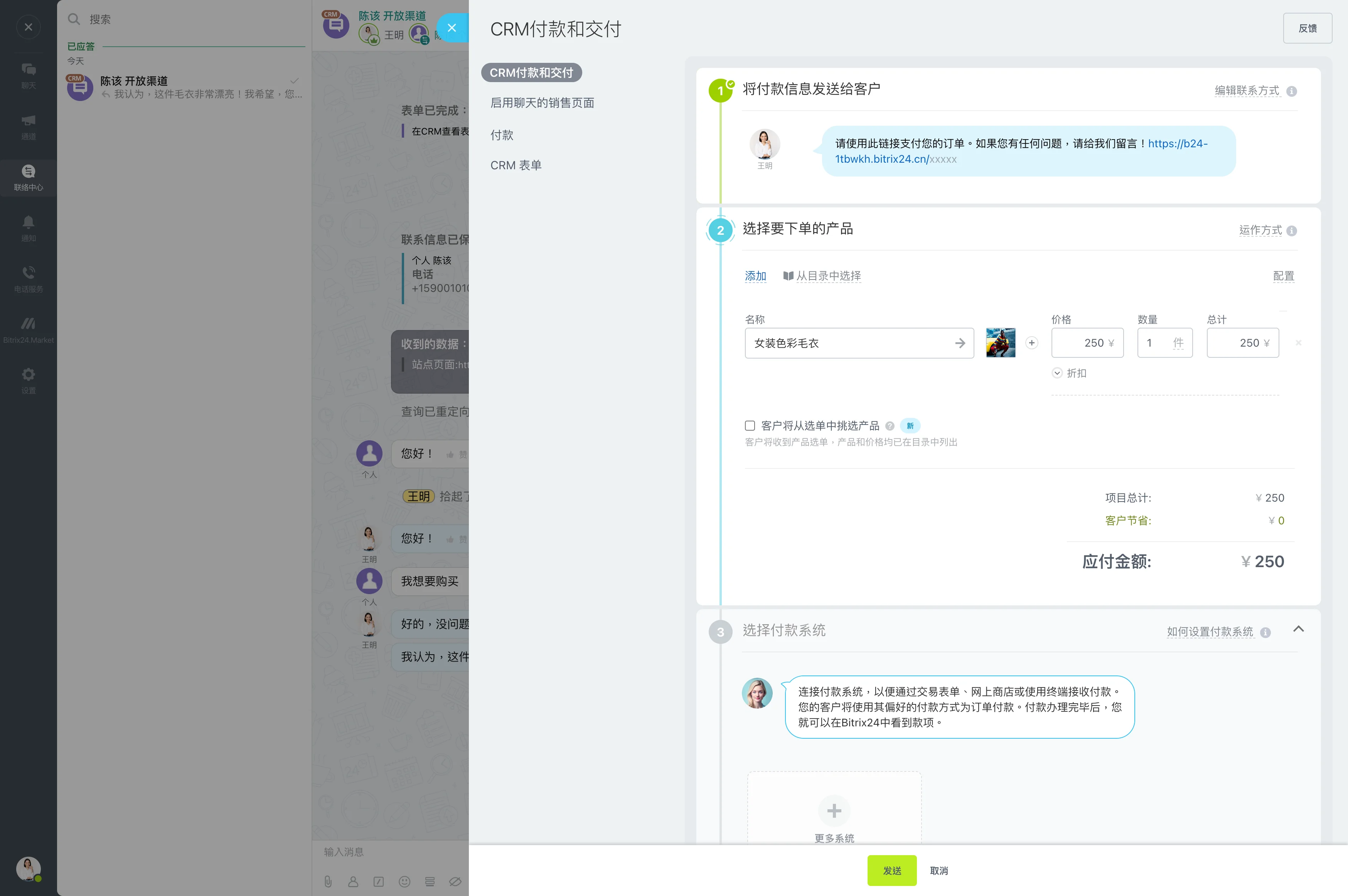Collapse the 选择付款系统 section chevron
Screen dimensions: 1348x896
[x=1298, y=629]
